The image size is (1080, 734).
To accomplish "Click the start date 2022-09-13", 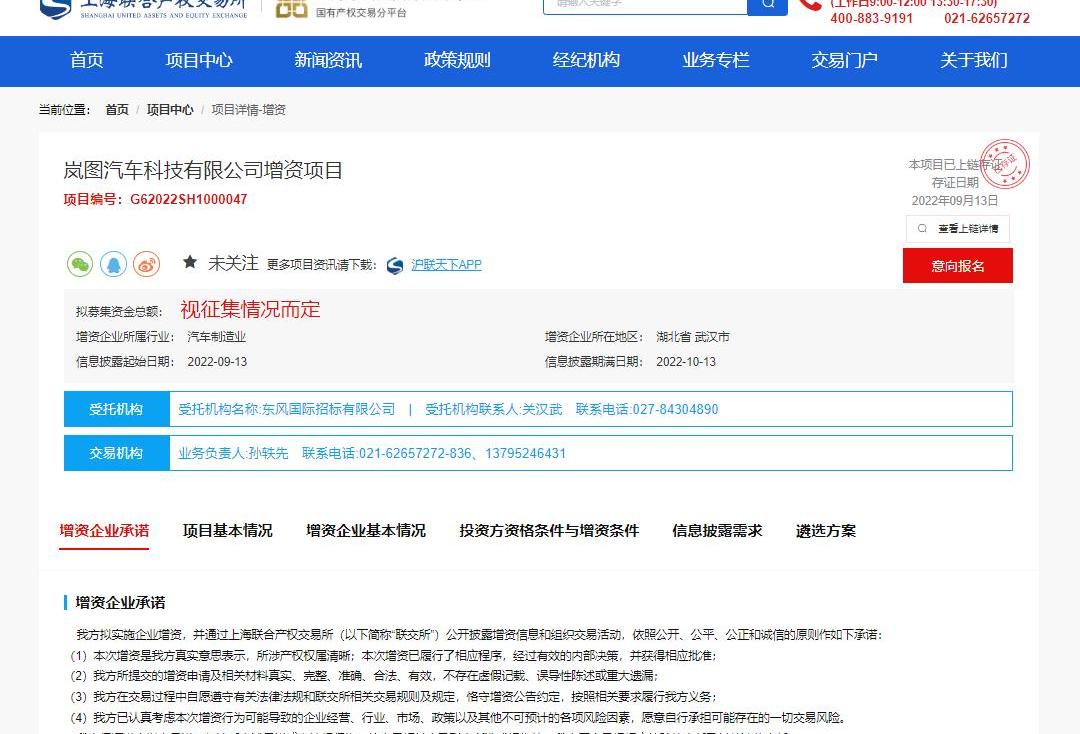I will [x=217, y=361].
